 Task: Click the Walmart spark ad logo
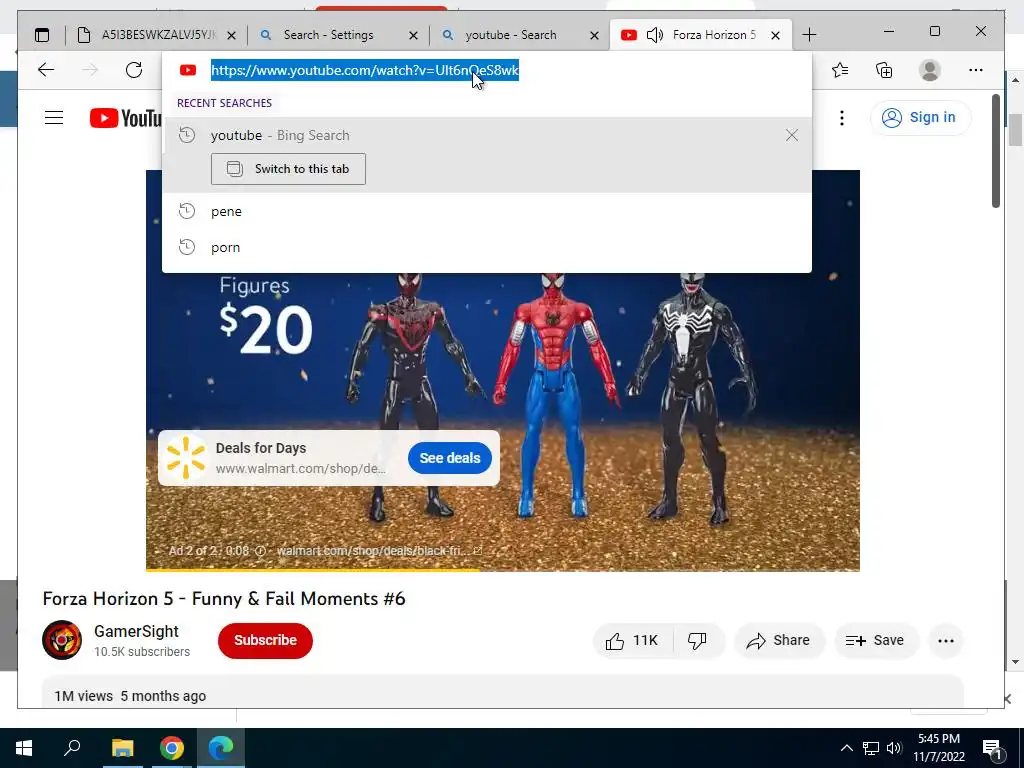185,458
